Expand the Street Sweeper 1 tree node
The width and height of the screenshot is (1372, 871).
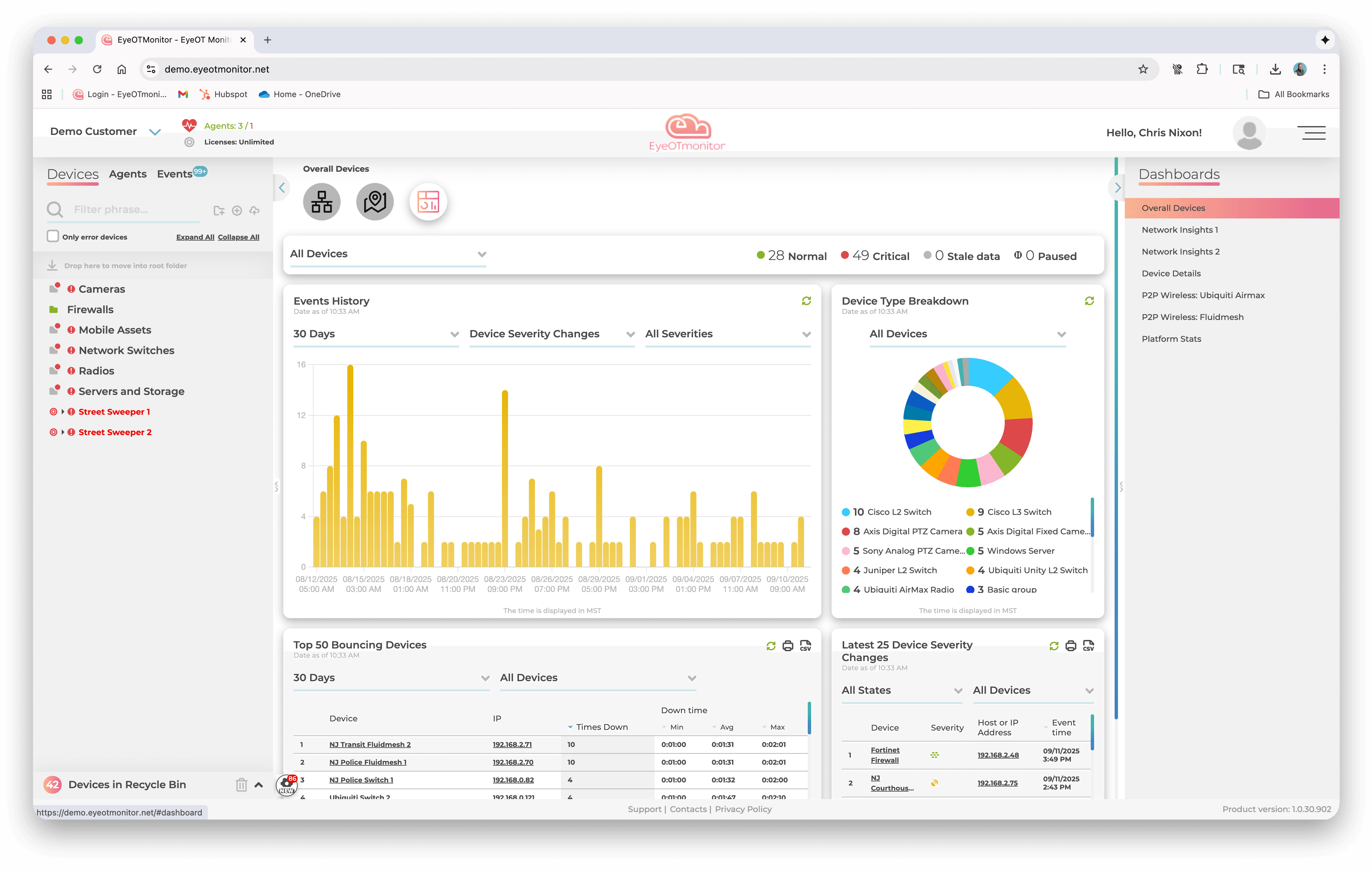point(63,412)
